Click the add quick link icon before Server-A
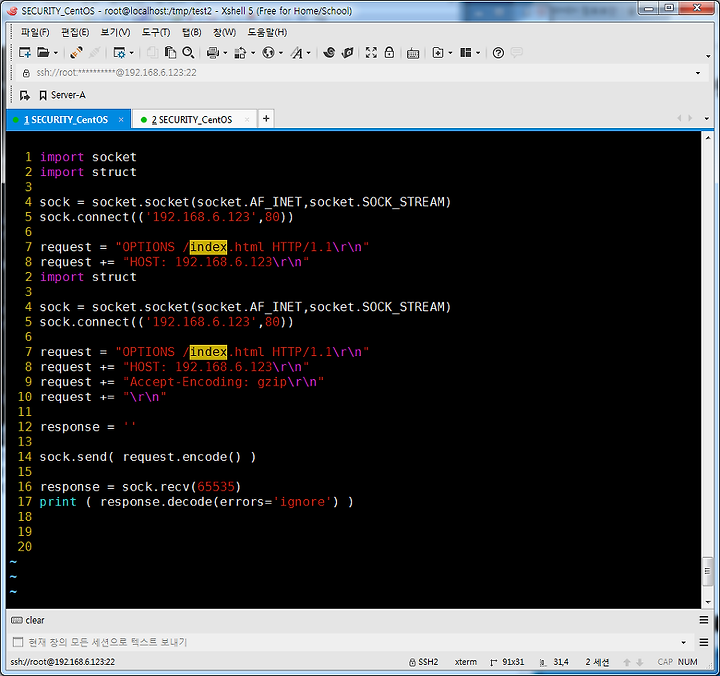This screenshot has height=676, width=720. pos(24,95)
